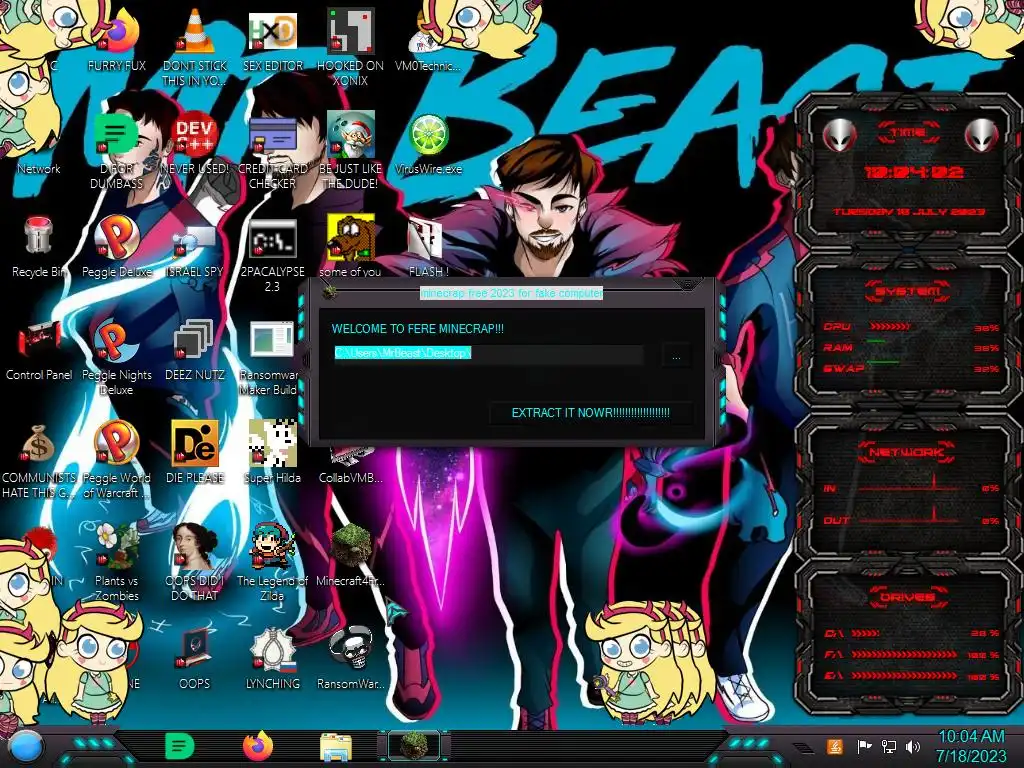
Task: Open the ISRAEL SPY shortcut
Action: pyautogui.click(x=195, y=238)
